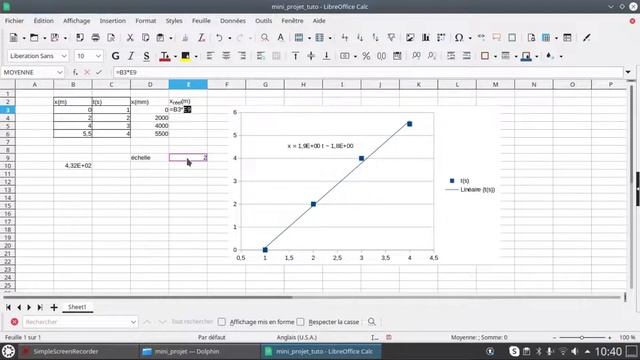This screenshot has width=640, height=360.
Task: Open the Insertion menu
Action: [113, 21]
